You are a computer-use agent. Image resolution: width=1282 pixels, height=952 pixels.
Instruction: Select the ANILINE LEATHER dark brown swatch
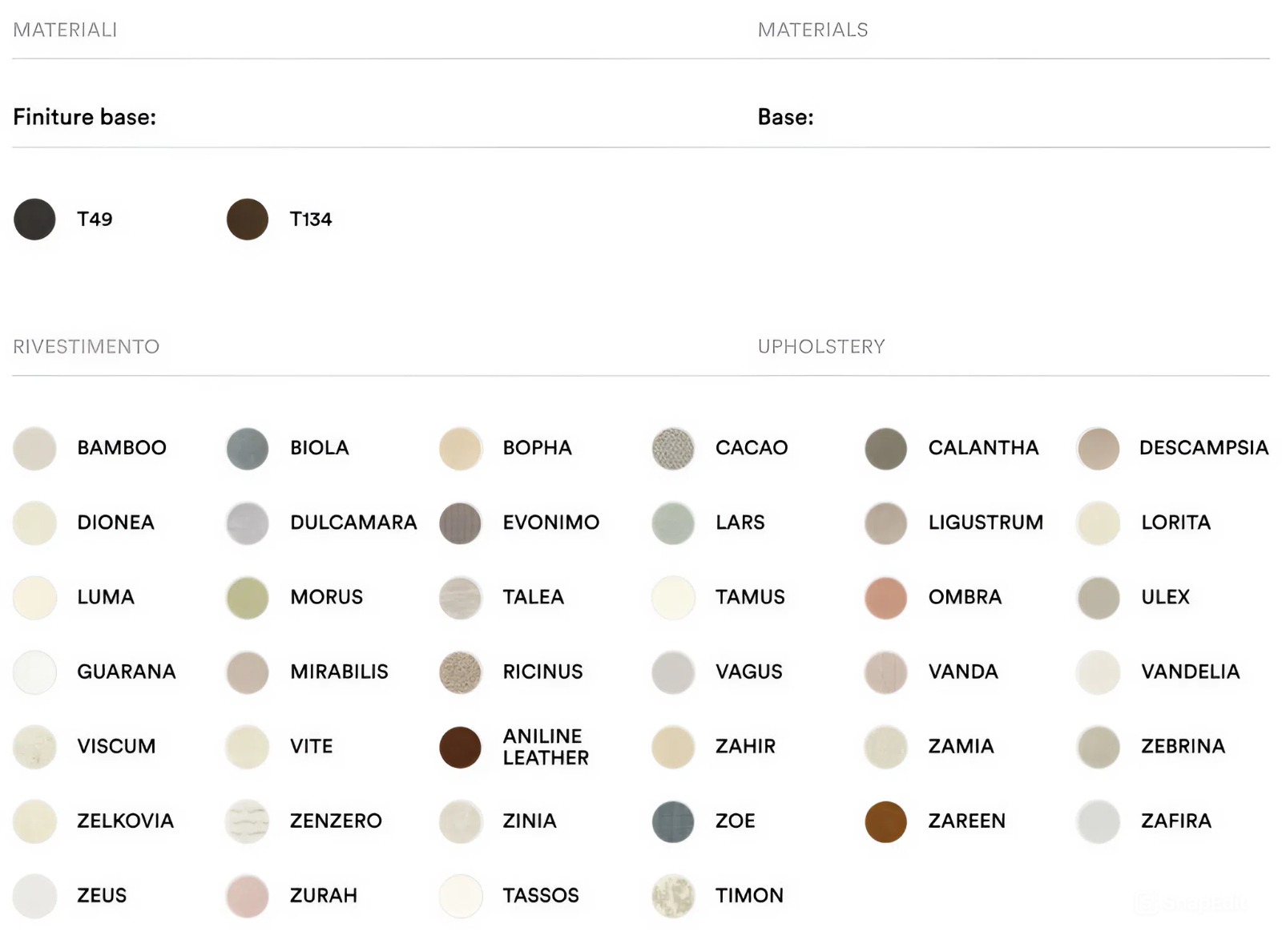460,747
